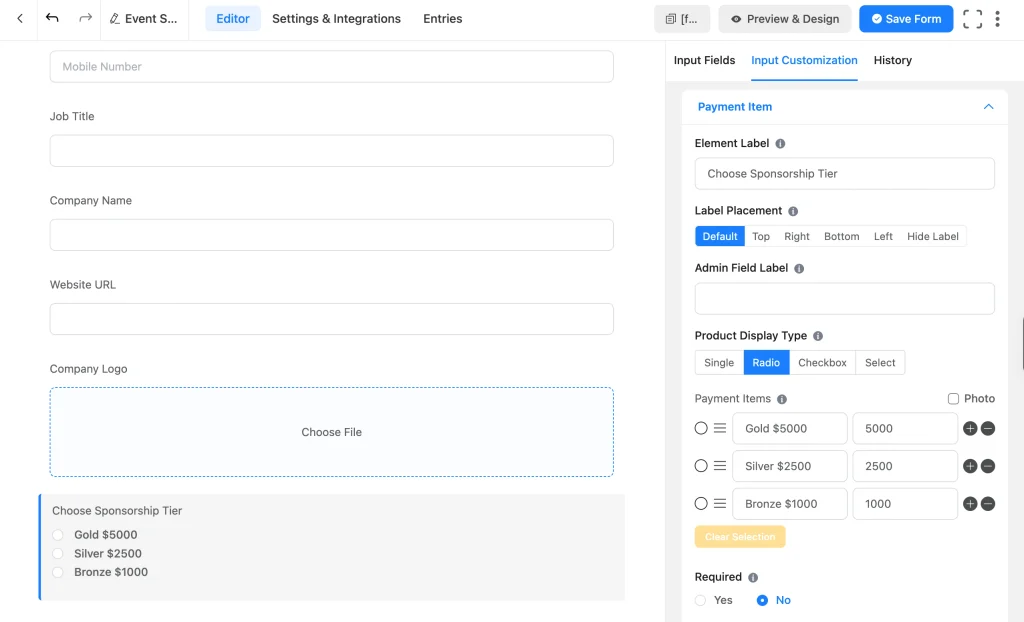The width and height of the screenshot is (1024, 622).
Task: Select Single product display type
Action: click(719, 363)
